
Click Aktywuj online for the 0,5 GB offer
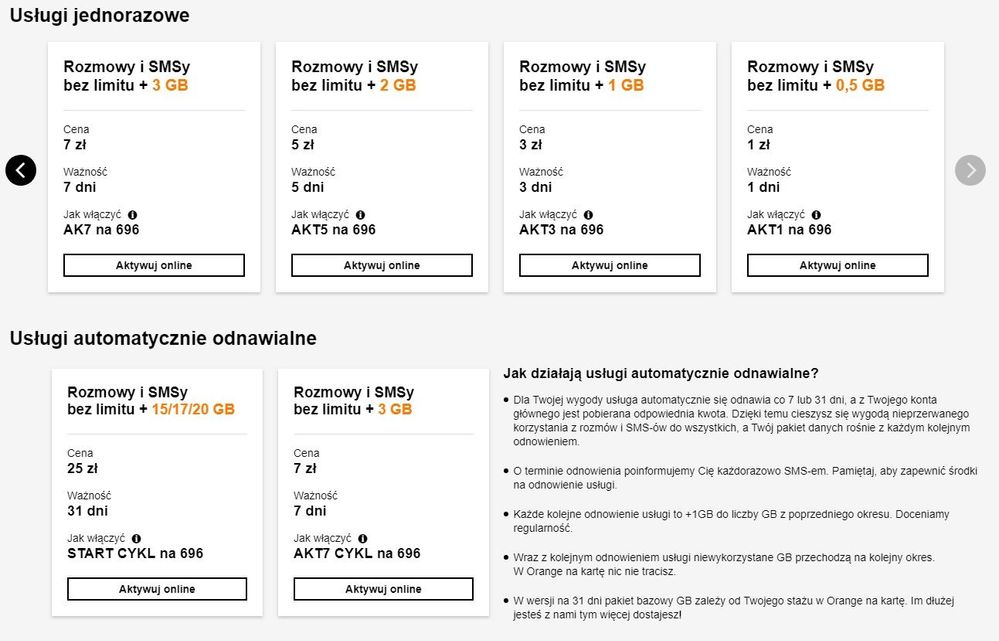pos(838,265)
